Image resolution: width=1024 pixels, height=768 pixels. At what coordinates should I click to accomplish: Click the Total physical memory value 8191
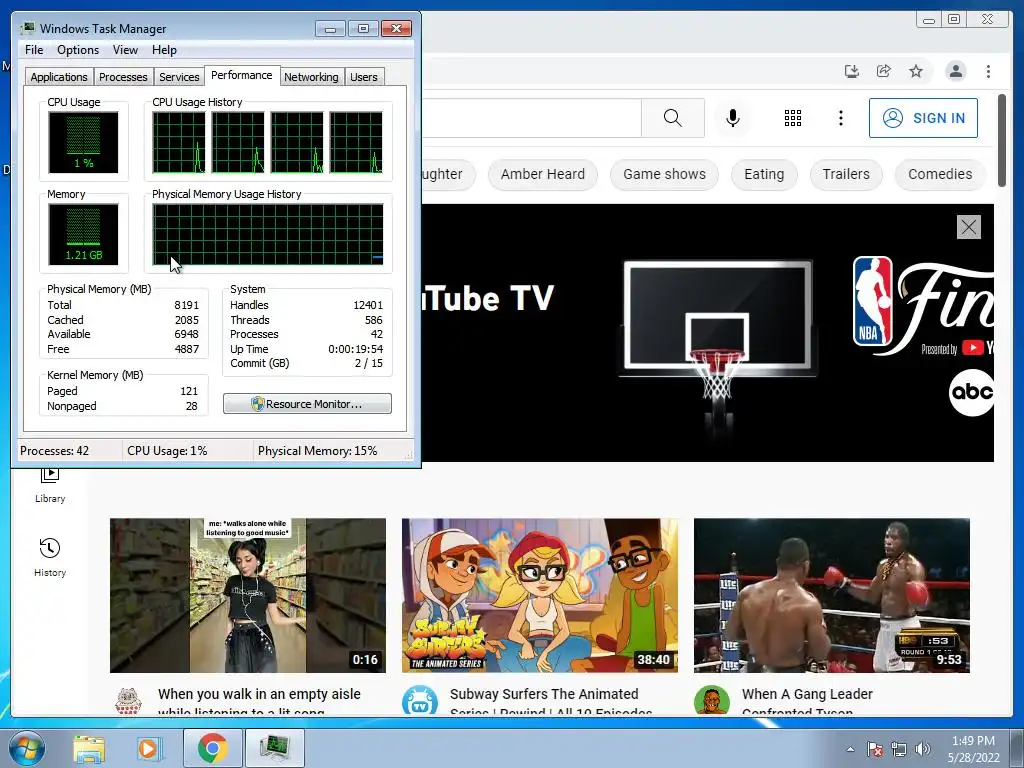click(x=186, y=305)
